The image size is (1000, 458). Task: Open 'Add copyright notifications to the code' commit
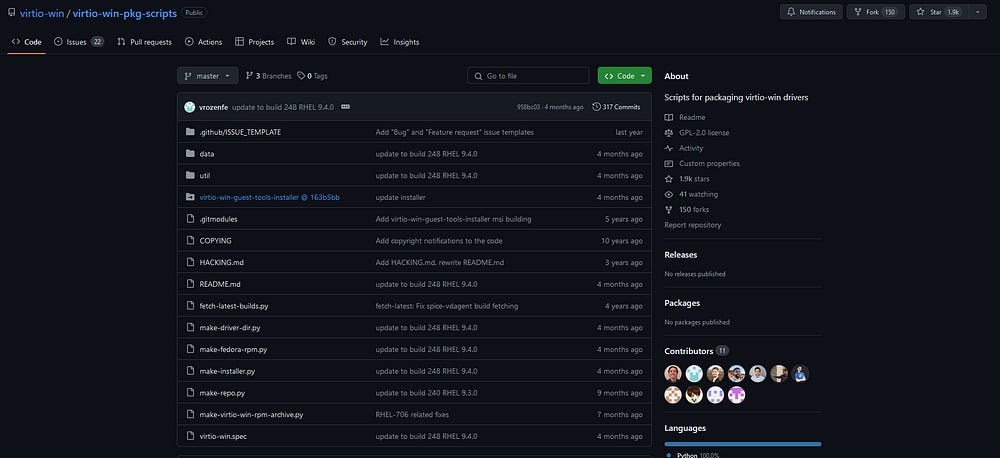pos(439,240)
